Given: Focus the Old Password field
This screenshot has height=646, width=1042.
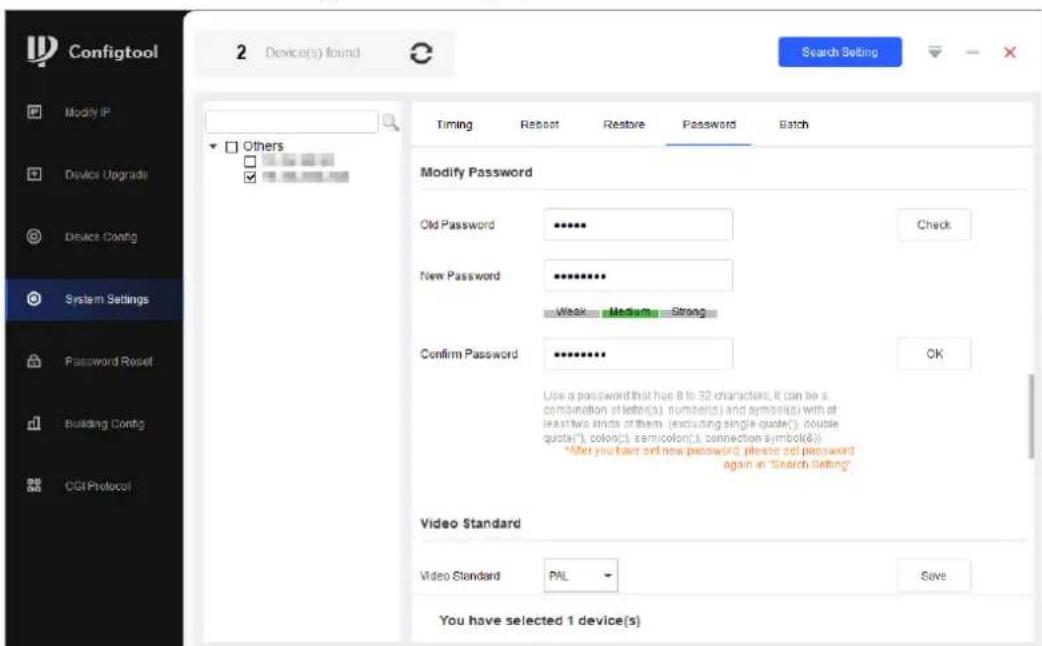Looking at the screenshot, I should coord(638,225).
